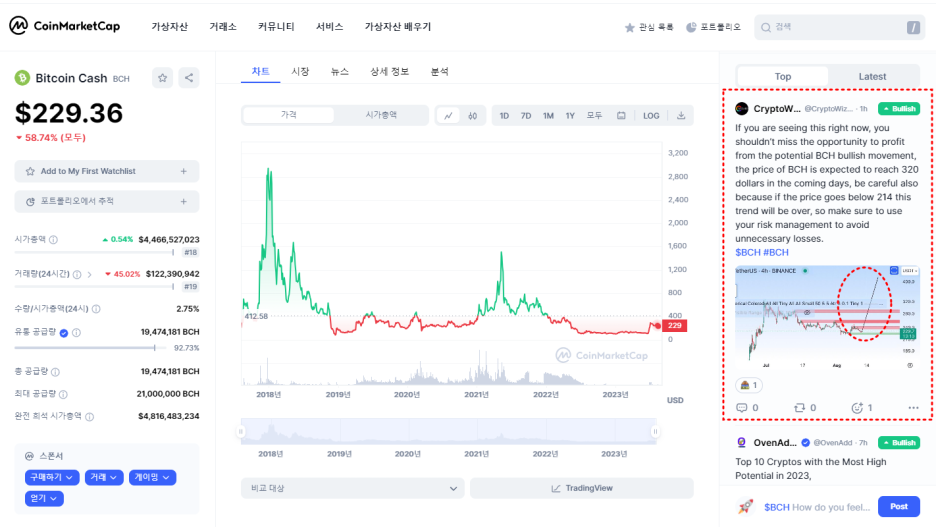The image size is (936, 527).
Task: Click the existing reaction emoji count
Action: (749, 385)
